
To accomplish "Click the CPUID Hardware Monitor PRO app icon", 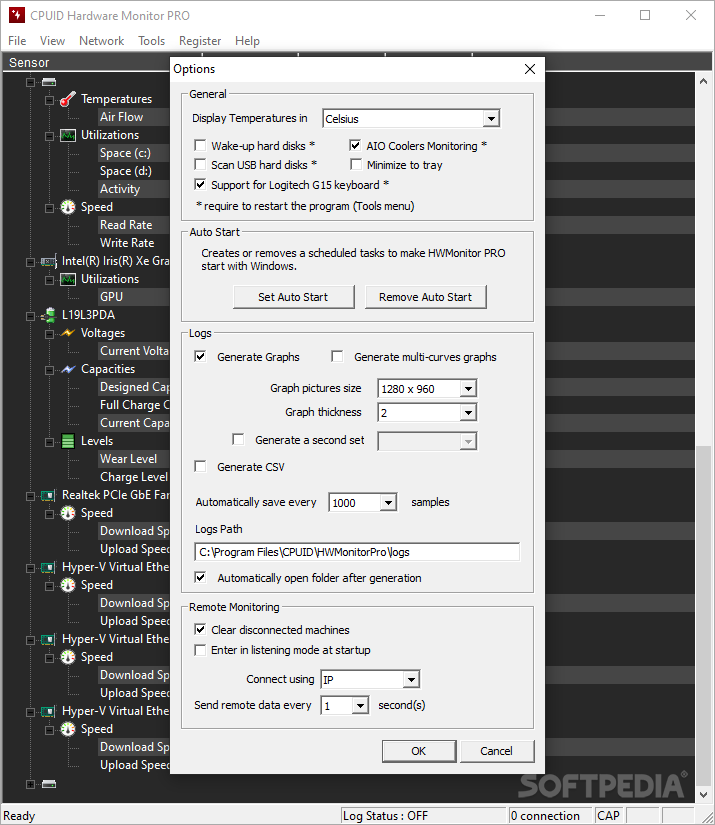I will tap(16, 15).
